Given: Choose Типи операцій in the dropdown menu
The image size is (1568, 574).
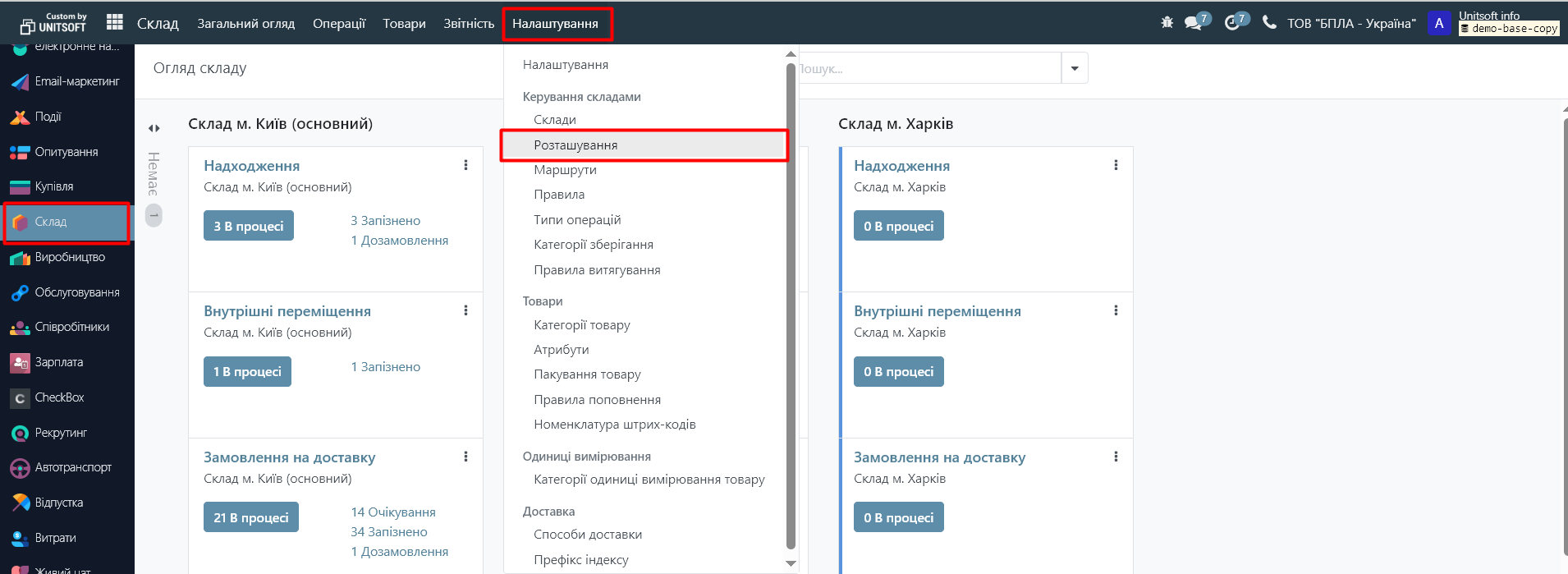Looking at the screenshot, I should point(577,220).
